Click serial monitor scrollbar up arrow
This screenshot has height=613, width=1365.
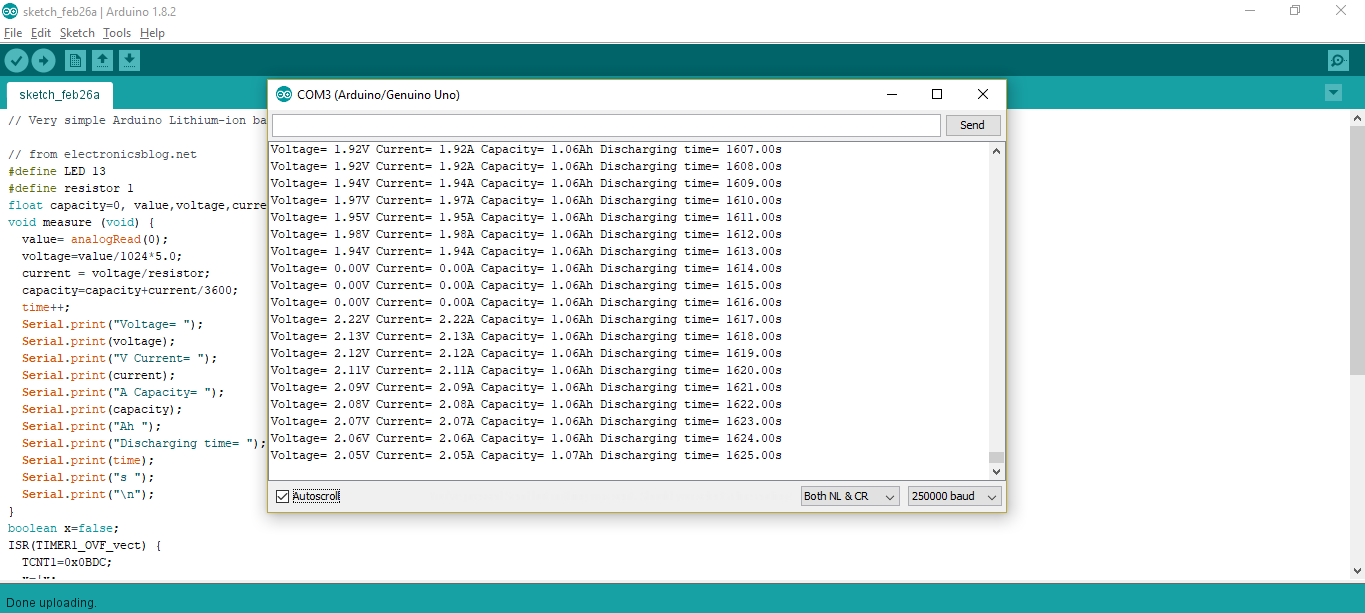[x=996, y=150]
